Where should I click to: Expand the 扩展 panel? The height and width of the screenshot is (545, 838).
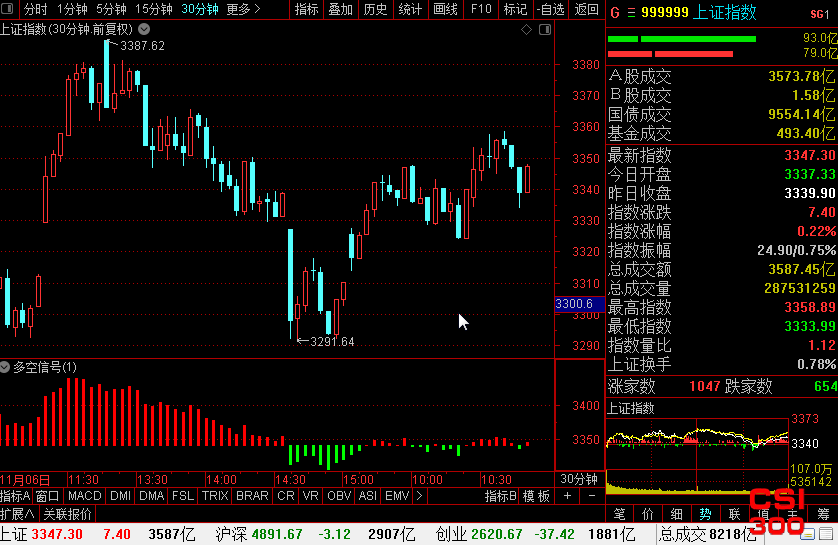click(18, 514)
